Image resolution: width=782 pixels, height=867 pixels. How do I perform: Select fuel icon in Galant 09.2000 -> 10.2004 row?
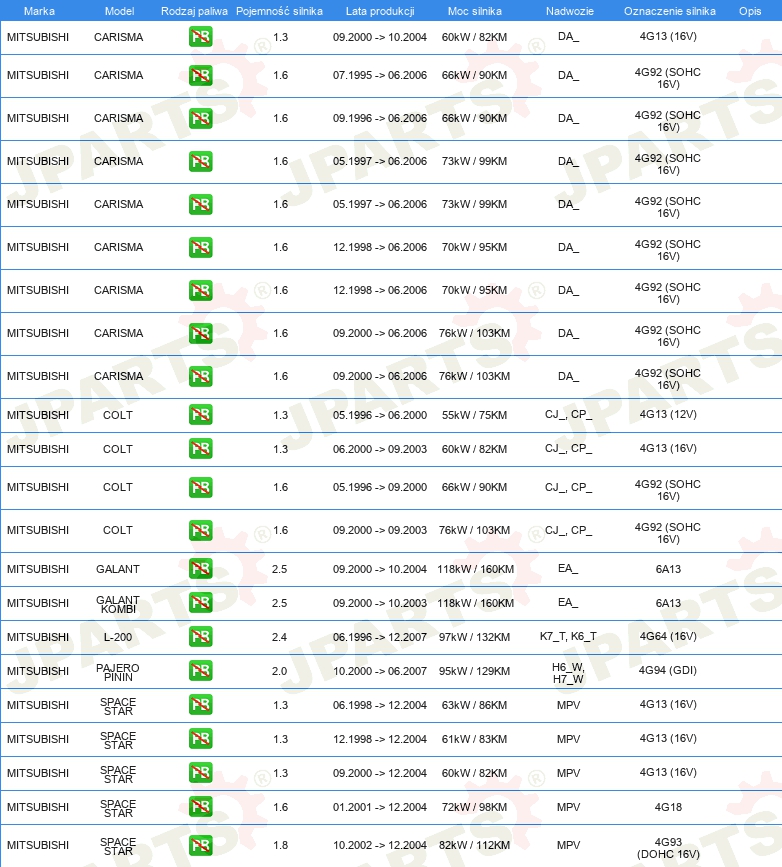pyautogui.click(x=200, y=569)
